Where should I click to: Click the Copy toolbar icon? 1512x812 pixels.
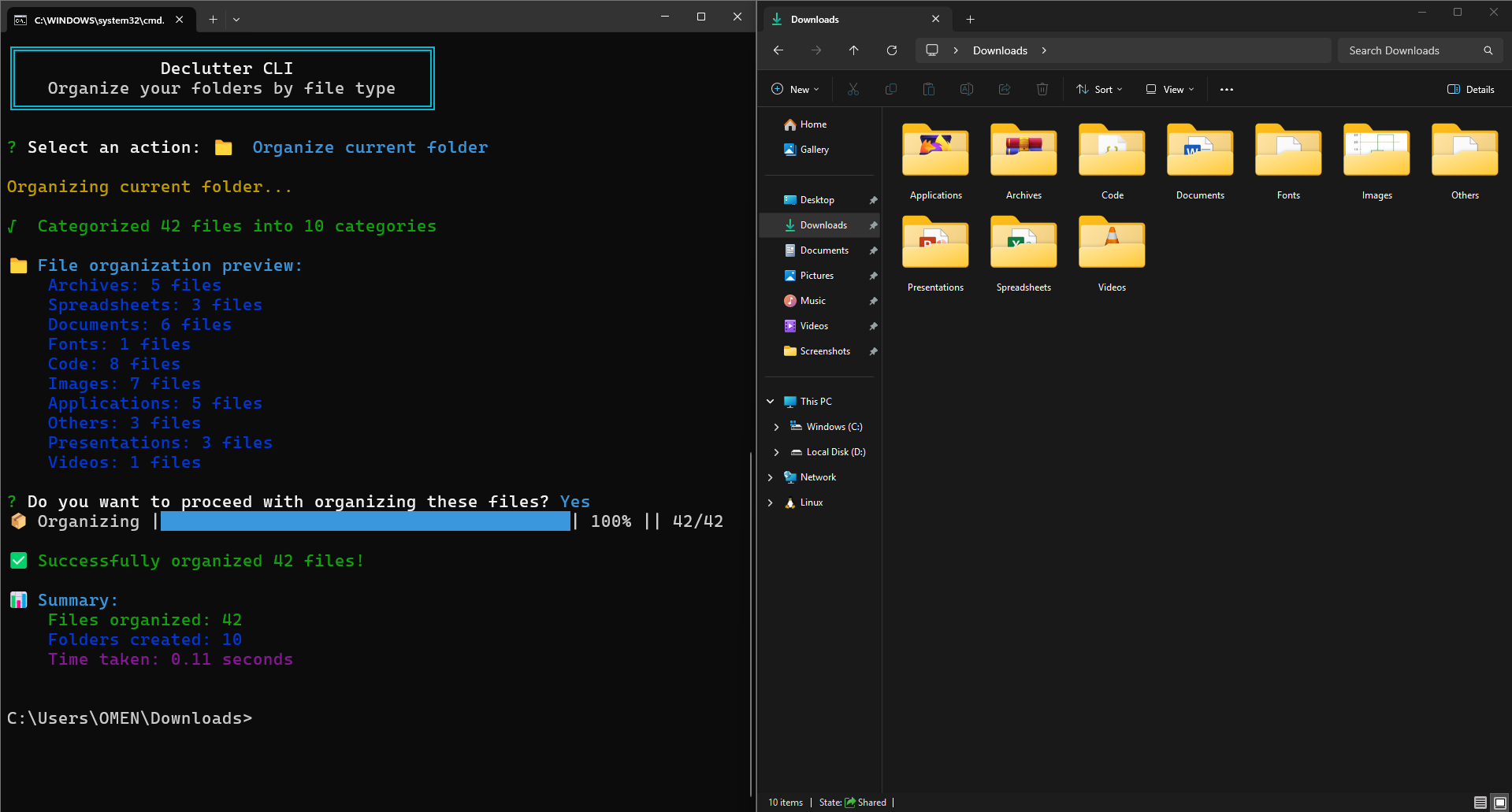[x=891, y=89]
